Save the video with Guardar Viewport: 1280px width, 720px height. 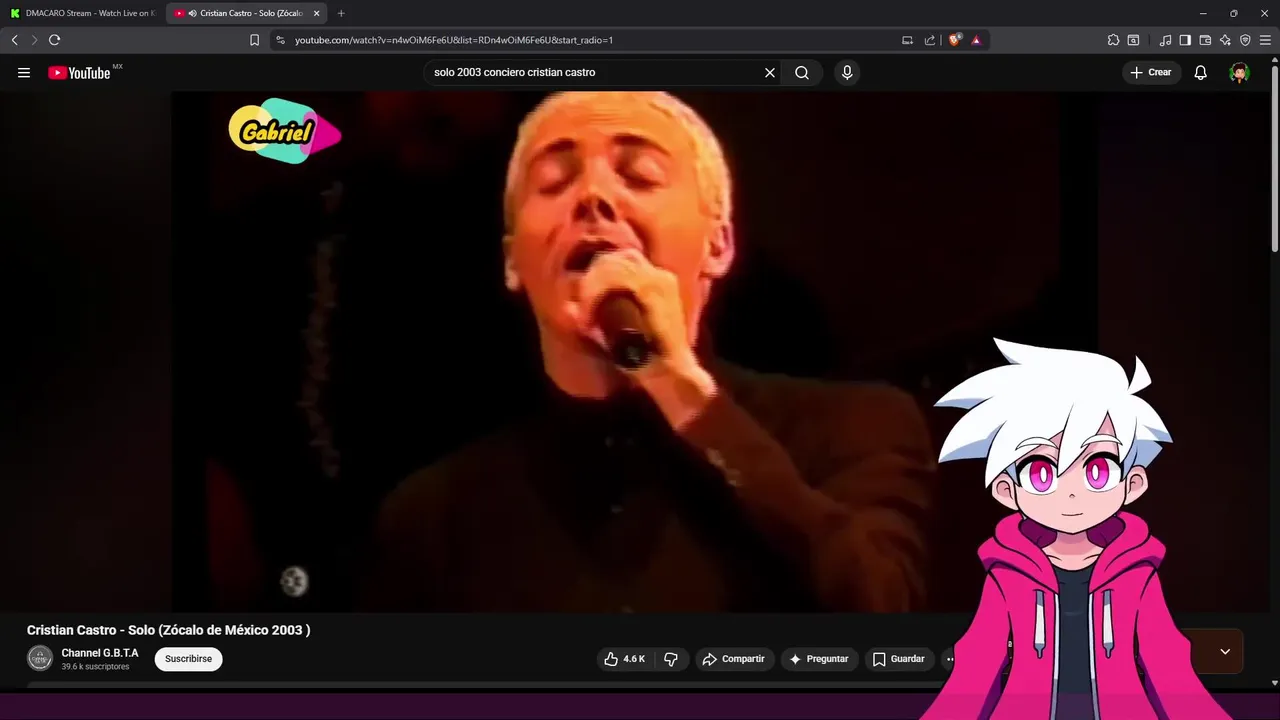click(899, 659)
